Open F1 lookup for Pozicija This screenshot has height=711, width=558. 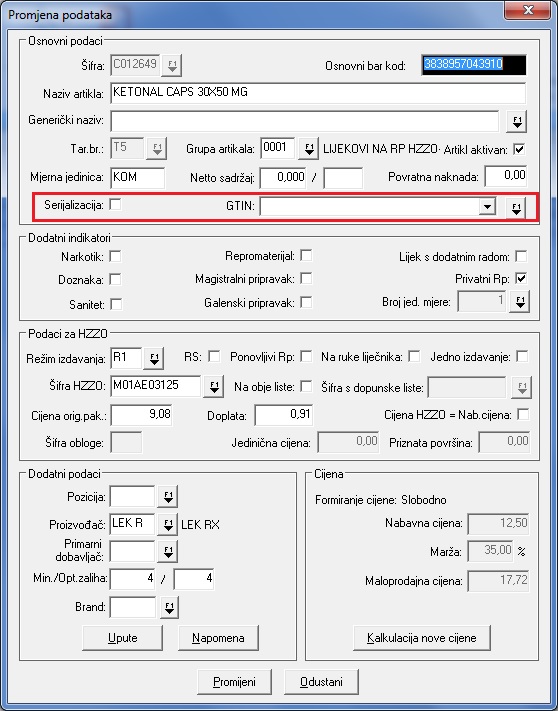pos(168,497)
